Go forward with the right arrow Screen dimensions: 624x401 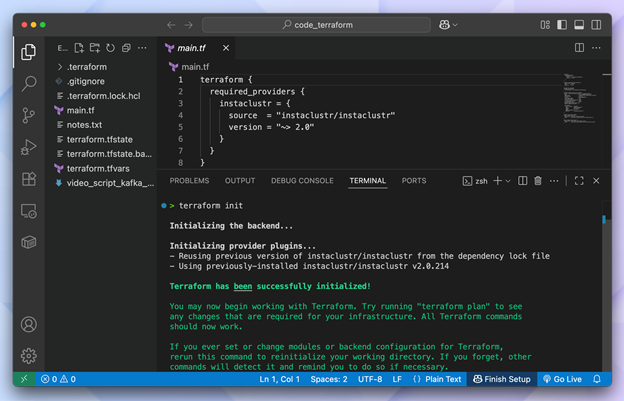point(188,25)
